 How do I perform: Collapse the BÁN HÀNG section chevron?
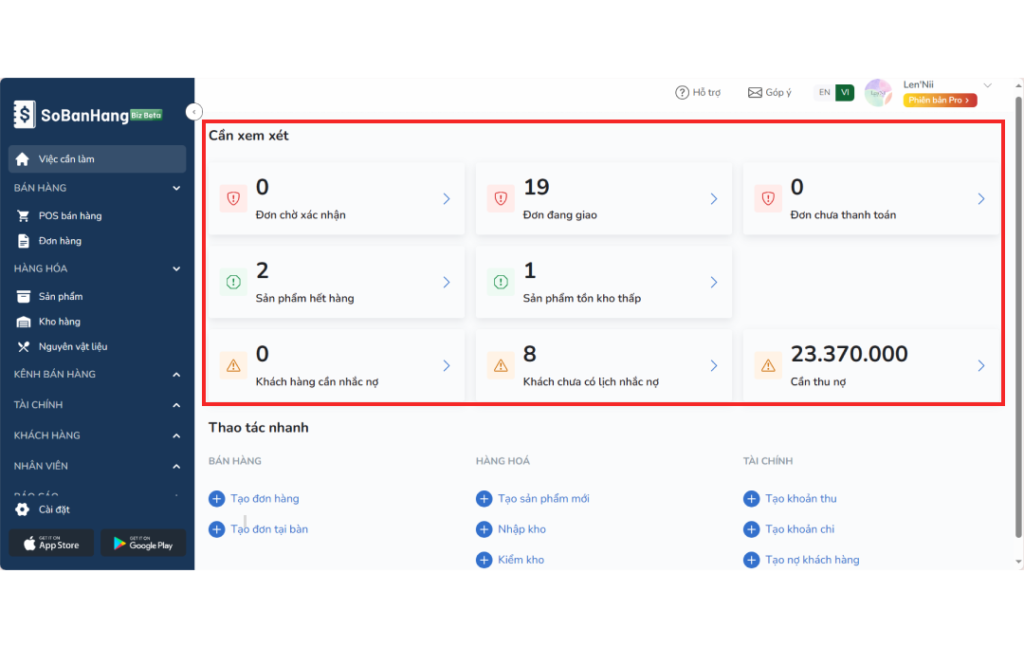tap(176, 188)
